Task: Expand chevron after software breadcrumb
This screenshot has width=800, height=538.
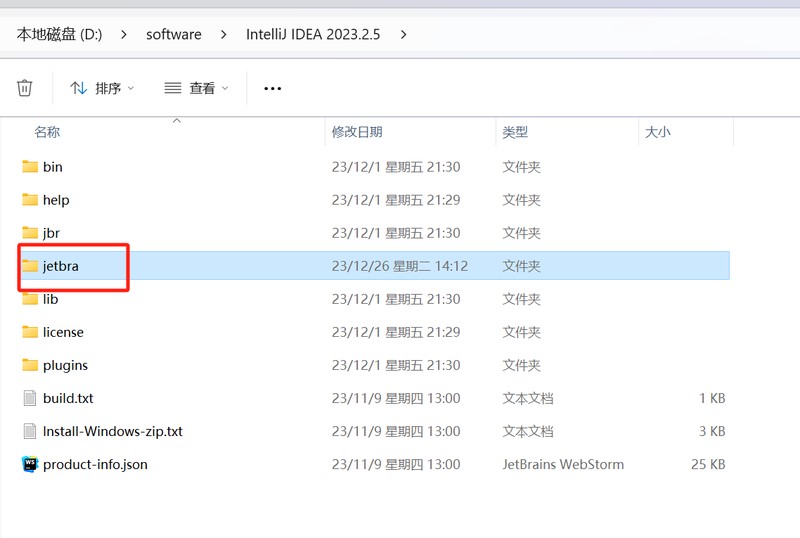Action: [223, 34]
